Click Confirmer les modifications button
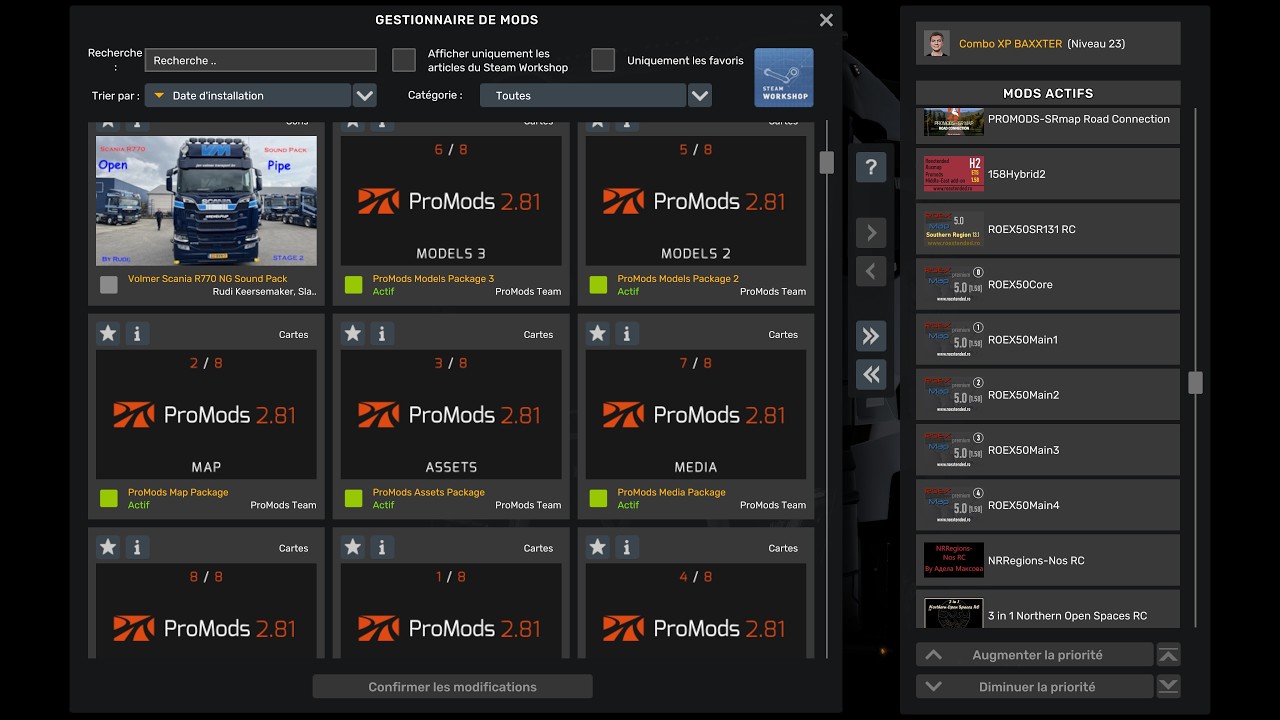Image resolution: width=1280 pixels, height=720 pixels. 452,686
